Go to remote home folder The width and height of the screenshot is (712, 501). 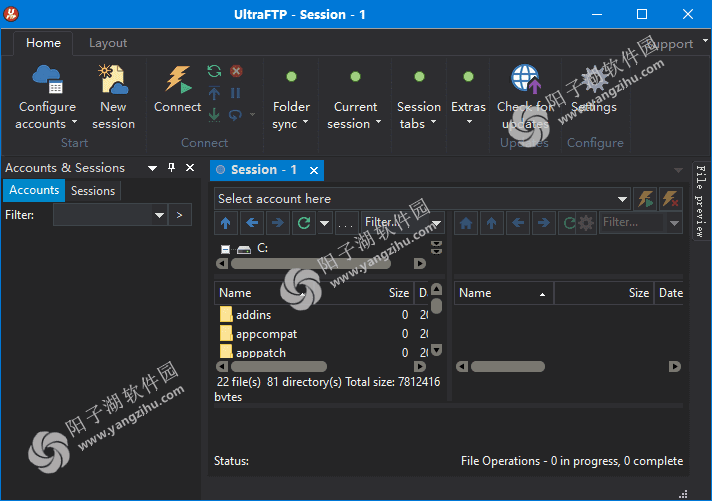click(x=466, y=223)
